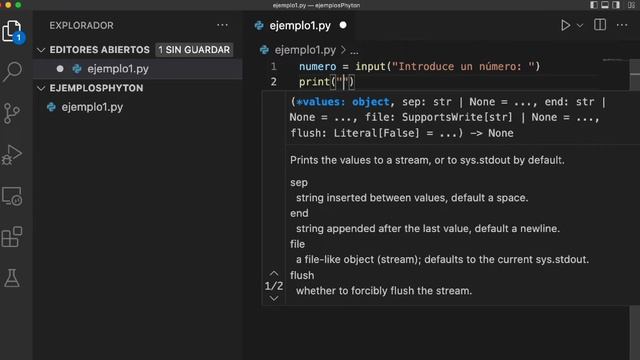Switch to ejemplo1.py editor tab
This screenshot has height=360, width=640.
[300, 26]
